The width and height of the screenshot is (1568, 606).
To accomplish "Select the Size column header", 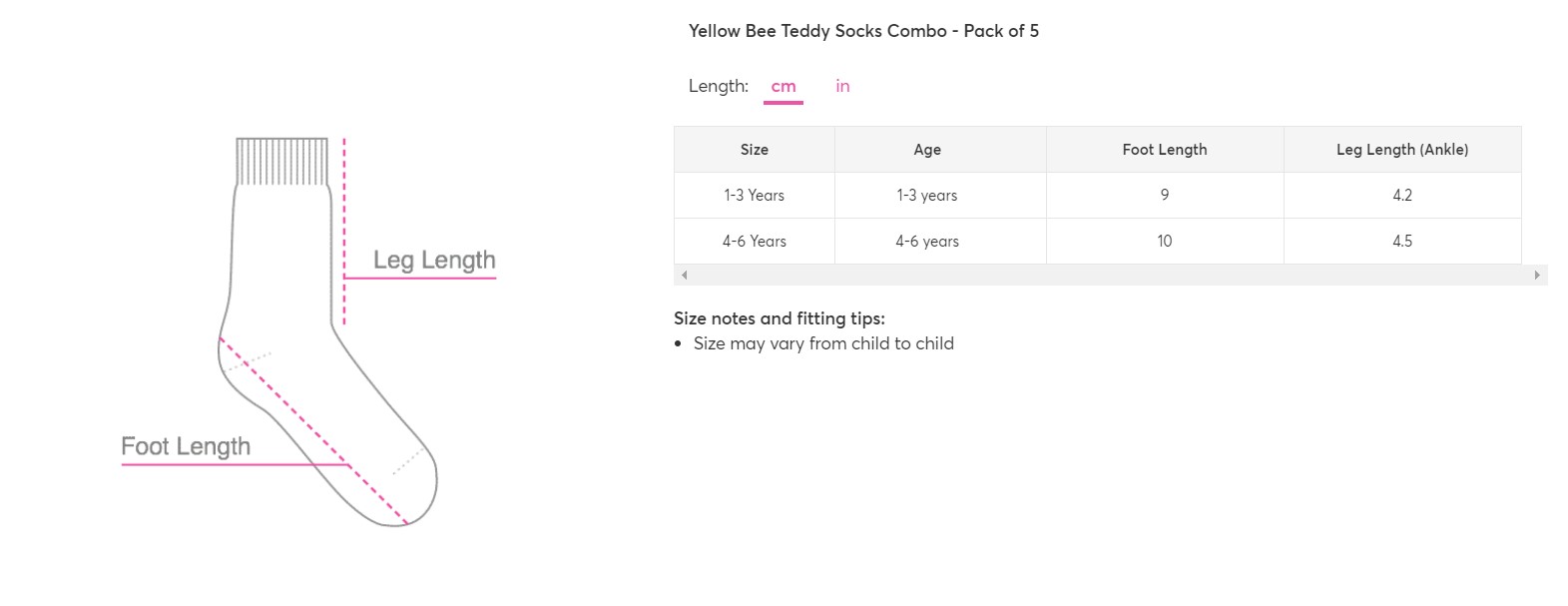I will tap(755, 150).
